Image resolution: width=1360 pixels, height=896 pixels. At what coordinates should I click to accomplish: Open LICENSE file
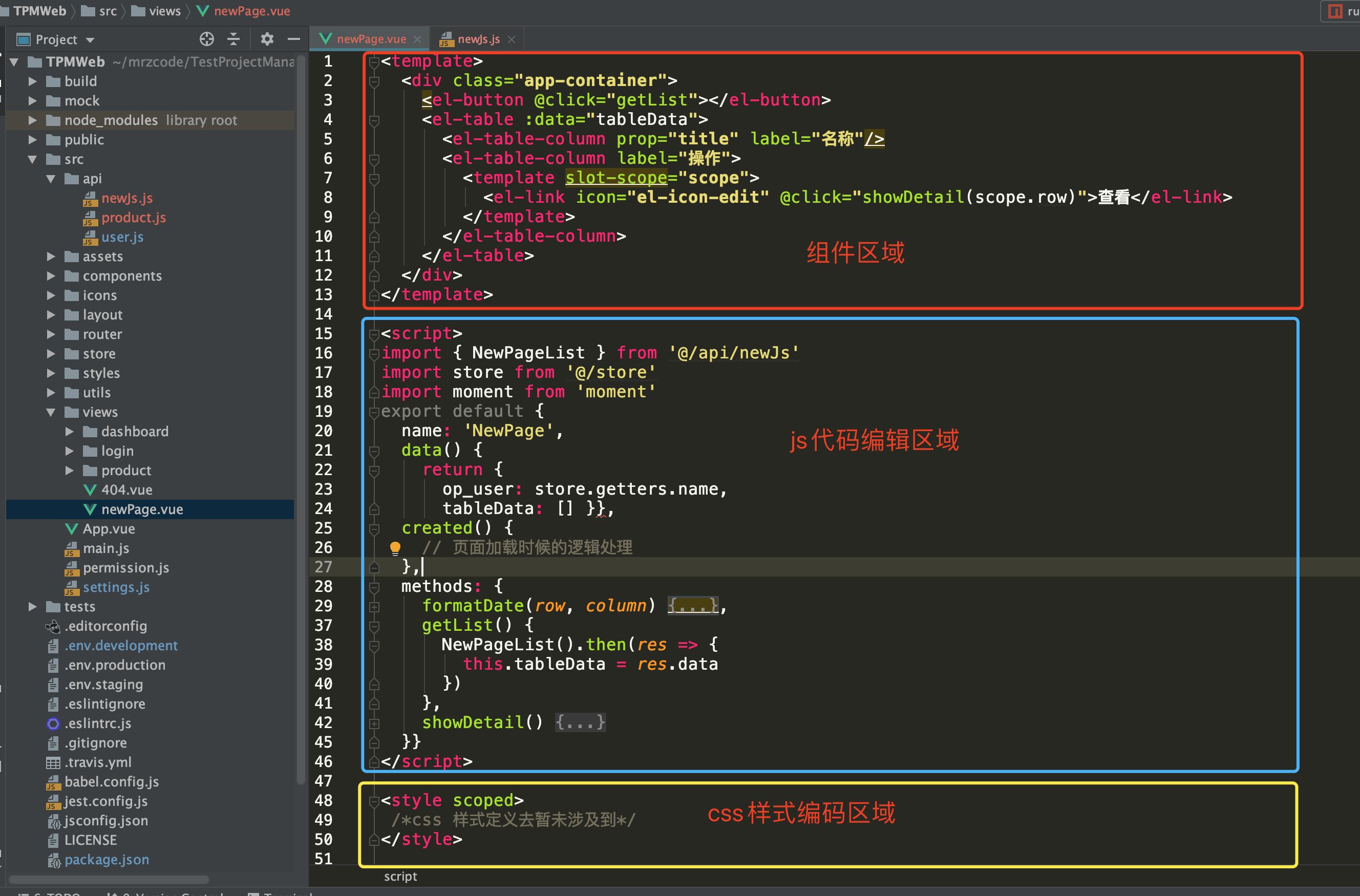pos(90,840)
